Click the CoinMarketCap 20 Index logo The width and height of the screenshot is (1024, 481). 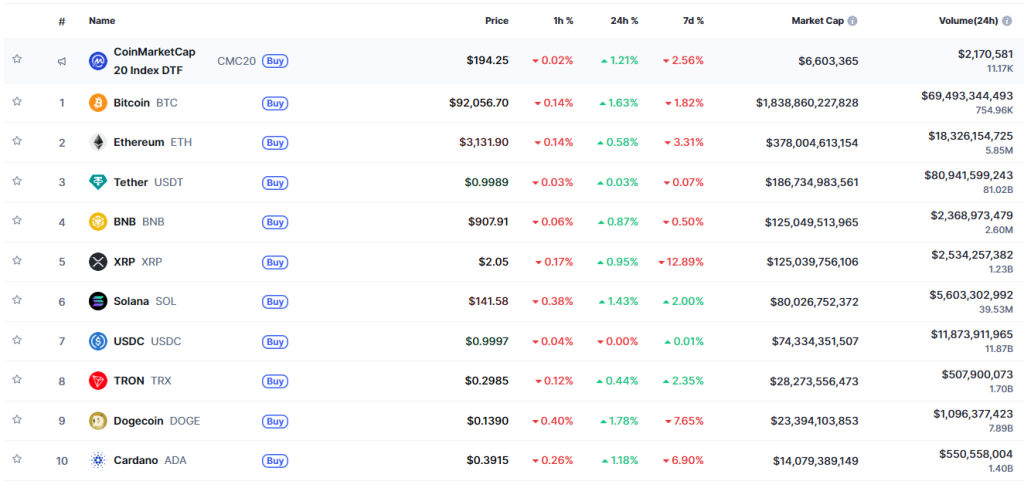(98, 61)
